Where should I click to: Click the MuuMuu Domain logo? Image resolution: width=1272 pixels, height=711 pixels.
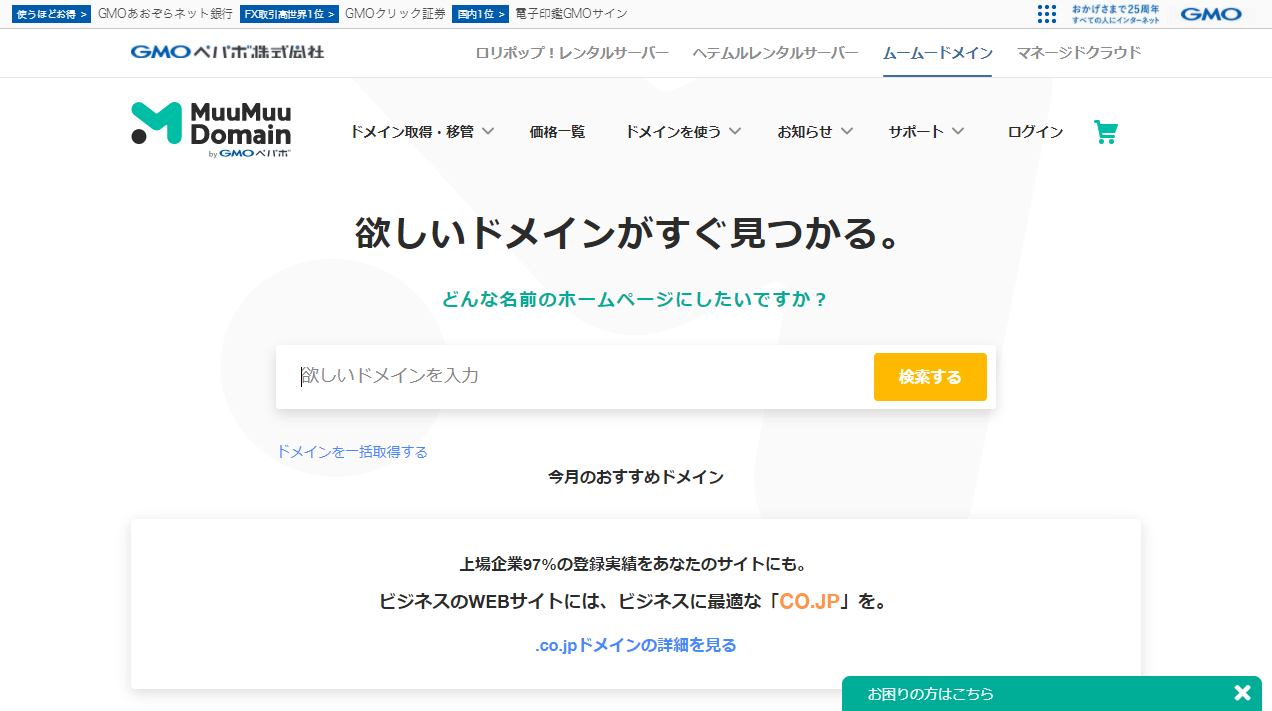coord(211,129)
